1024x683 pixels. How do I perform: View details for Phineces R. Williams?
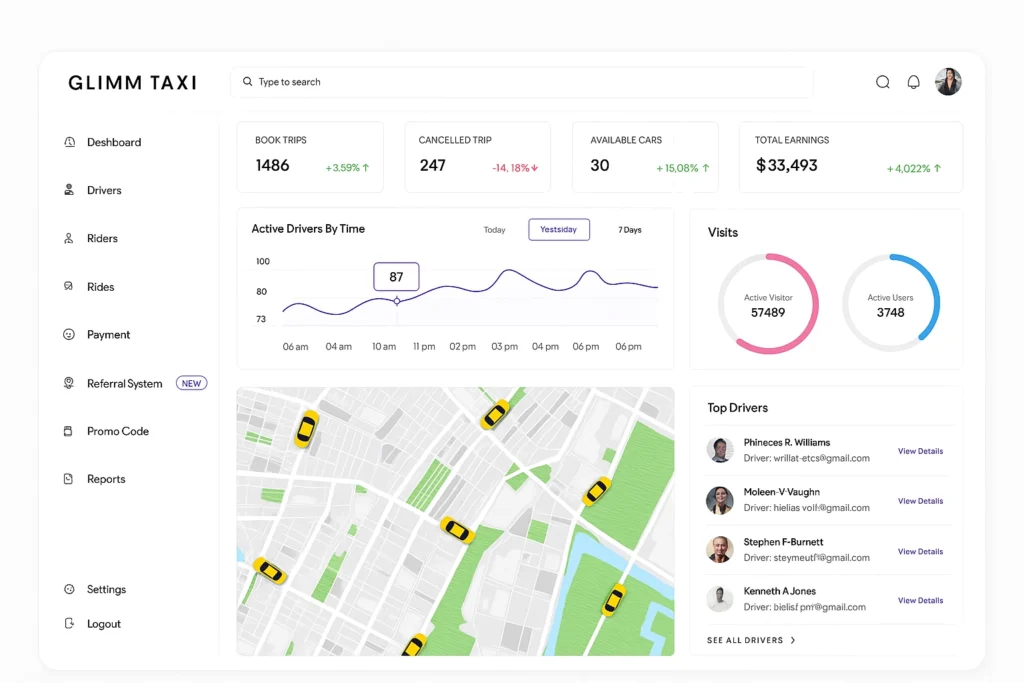[920, 451]
